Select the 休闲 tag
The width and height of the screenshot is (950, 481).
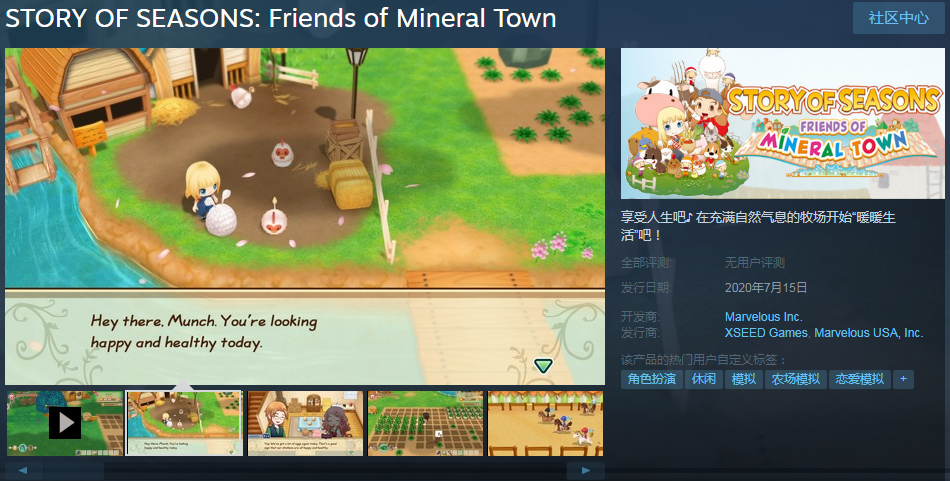click(x=703, y=379)
